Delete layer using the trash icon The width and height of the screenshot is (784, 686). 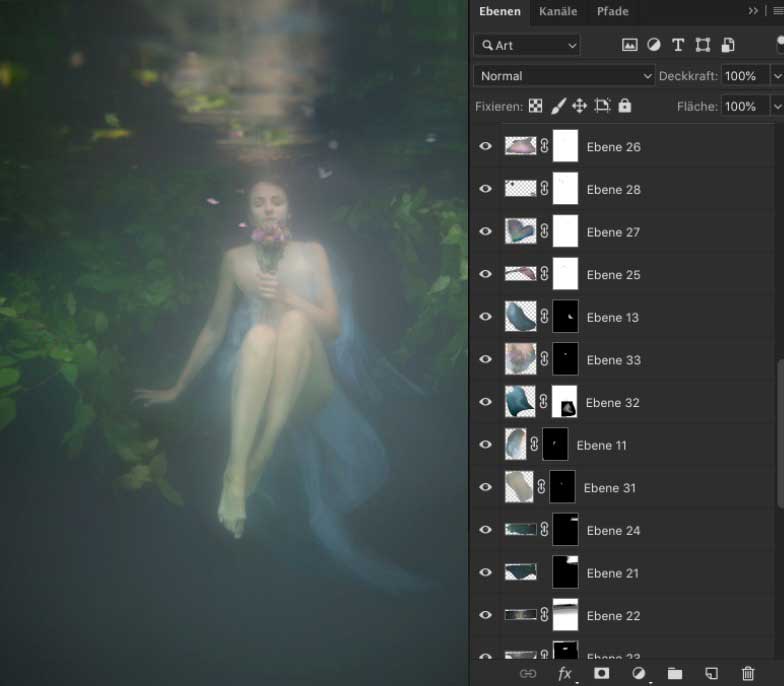(x=748, y=674)
